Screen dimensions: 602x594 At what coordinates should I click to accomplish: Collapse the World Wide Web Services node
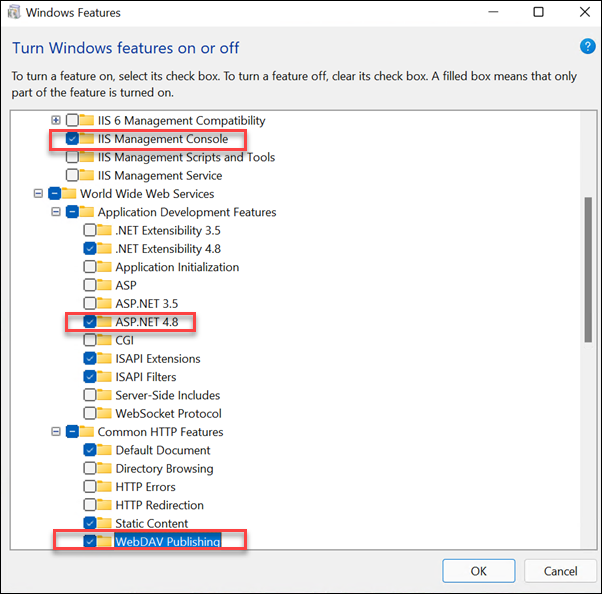pyautogui.click(x=38, y=194)
